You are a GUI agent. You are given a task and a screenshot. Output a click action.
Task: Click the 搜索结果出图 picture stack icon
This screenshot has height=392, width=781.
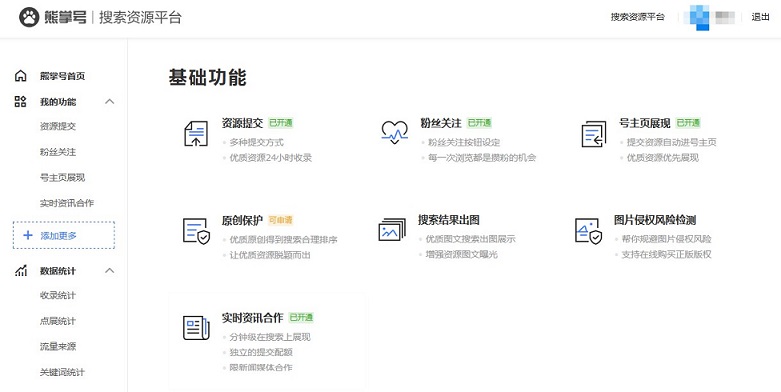(392, 230)
